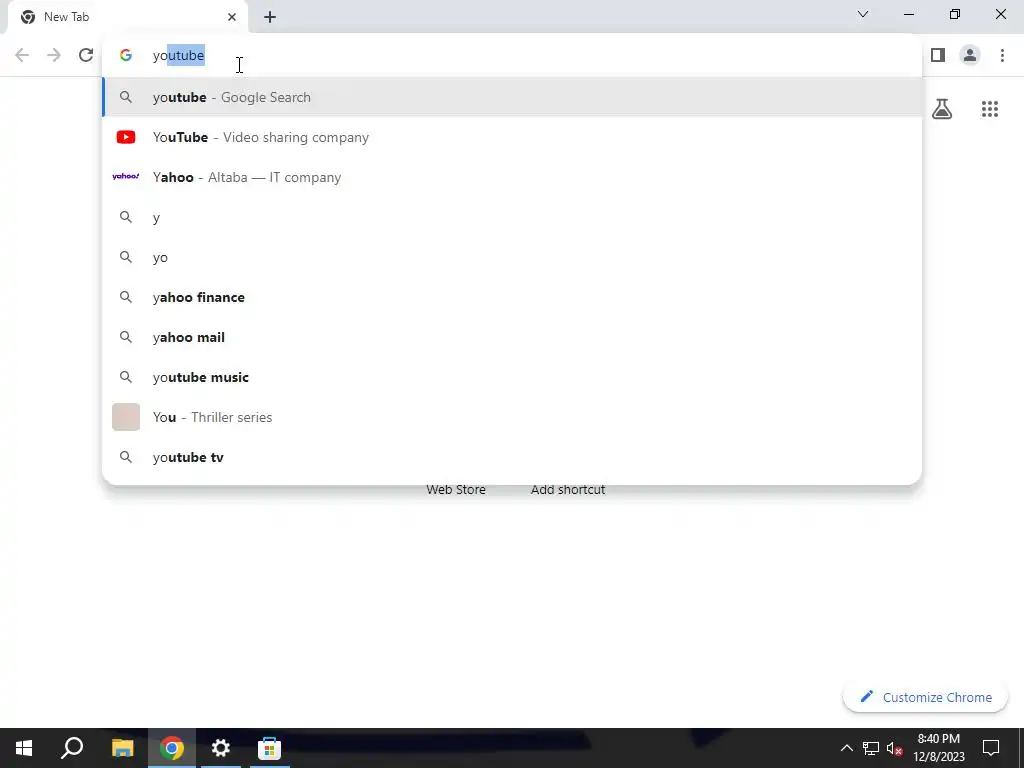Open the Chrome profile avatar menu
The width and height of the screenshot is (1024, 768).
(x=970, y=55)
